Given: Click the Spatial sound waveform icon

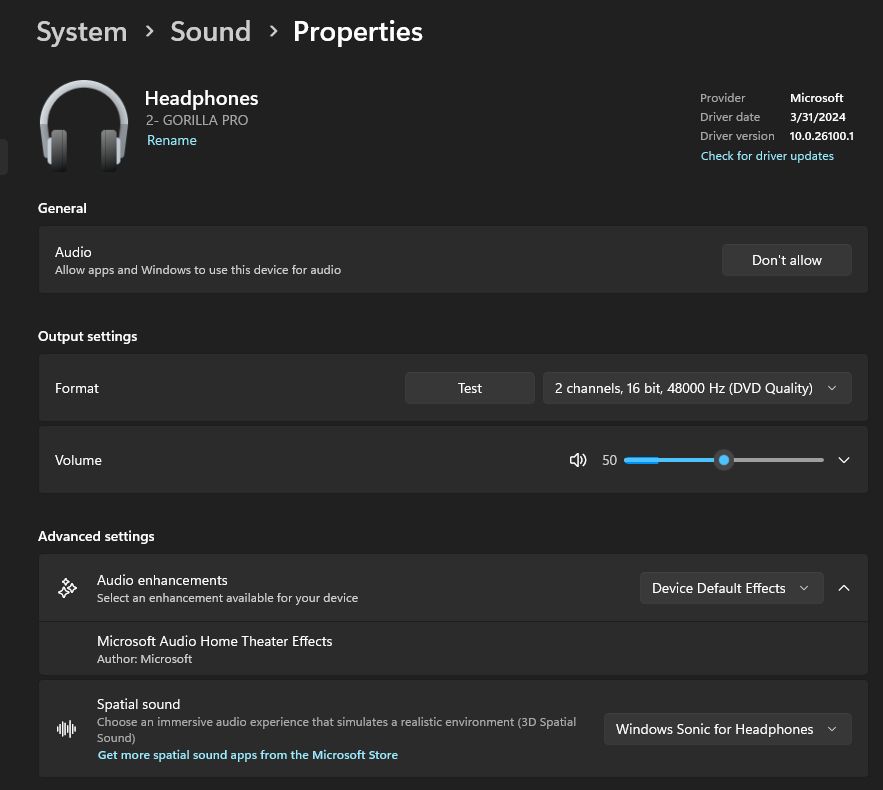Looking at the screenshot, I should pos(67,729).
